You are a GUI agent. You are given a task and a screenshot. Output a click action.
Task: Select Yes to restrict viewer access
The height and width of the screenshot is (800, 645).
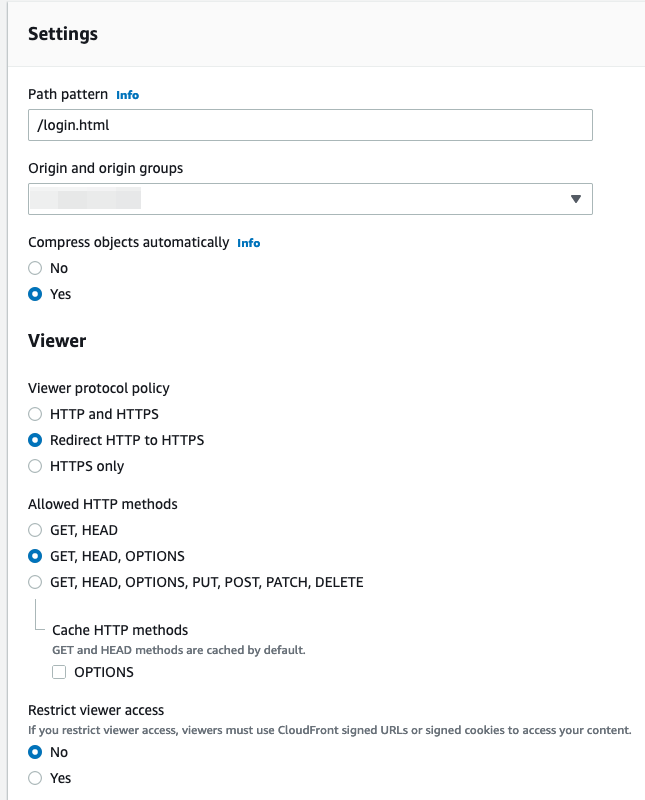[x=33, y=778]
